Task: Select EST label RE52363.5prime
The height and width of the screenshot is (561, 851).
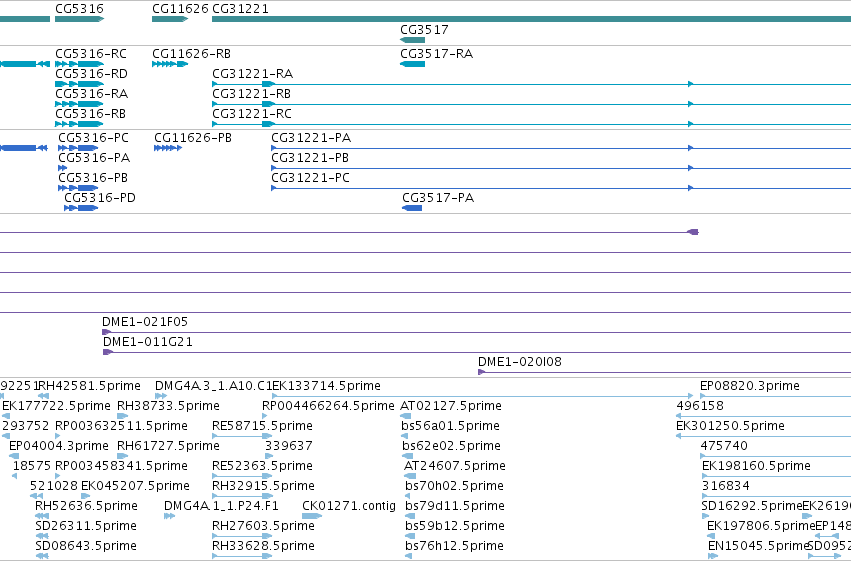Action: (262, 466)
